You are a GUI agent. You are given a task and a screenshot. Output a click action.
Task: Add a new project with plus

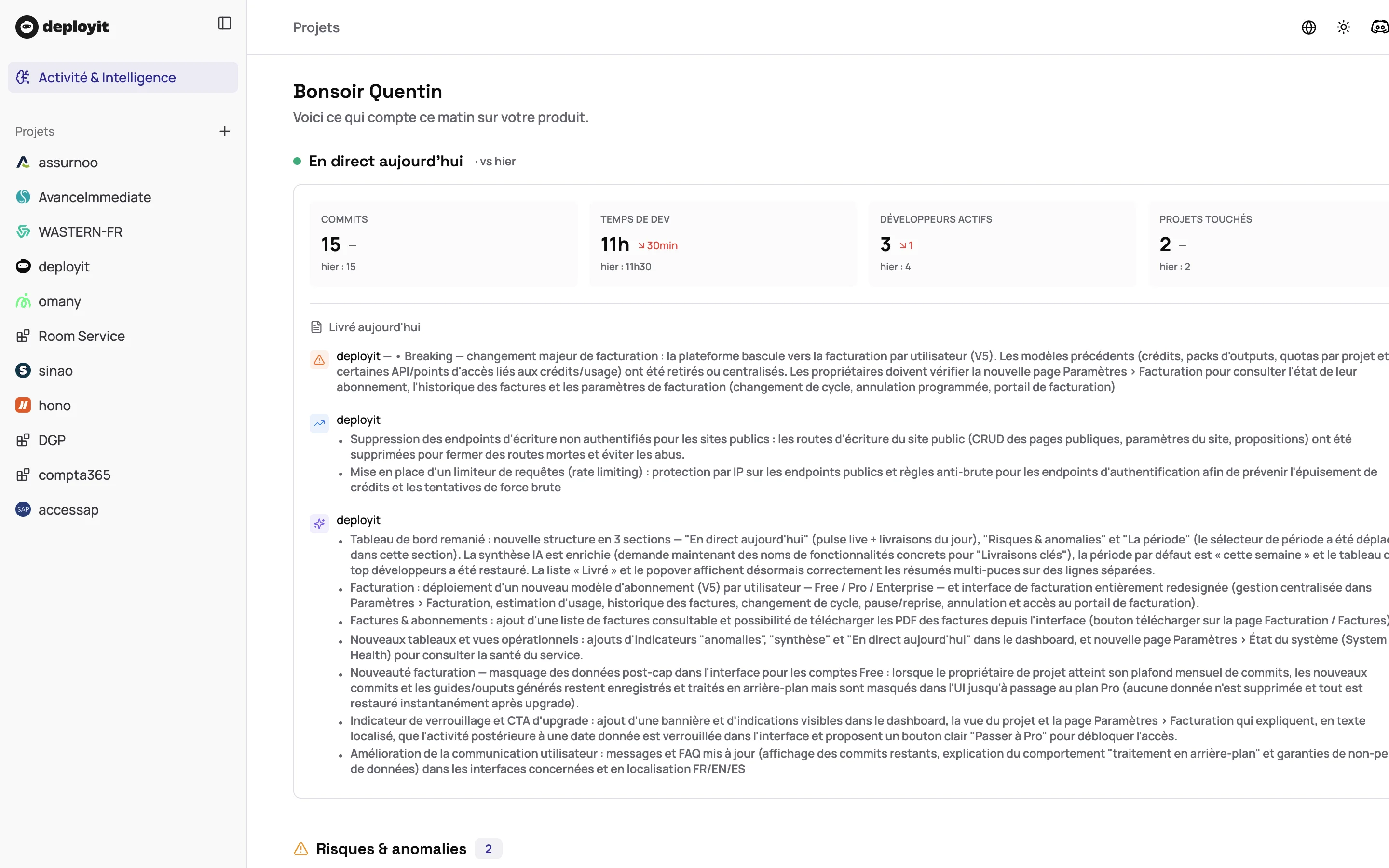pos(224,132)
